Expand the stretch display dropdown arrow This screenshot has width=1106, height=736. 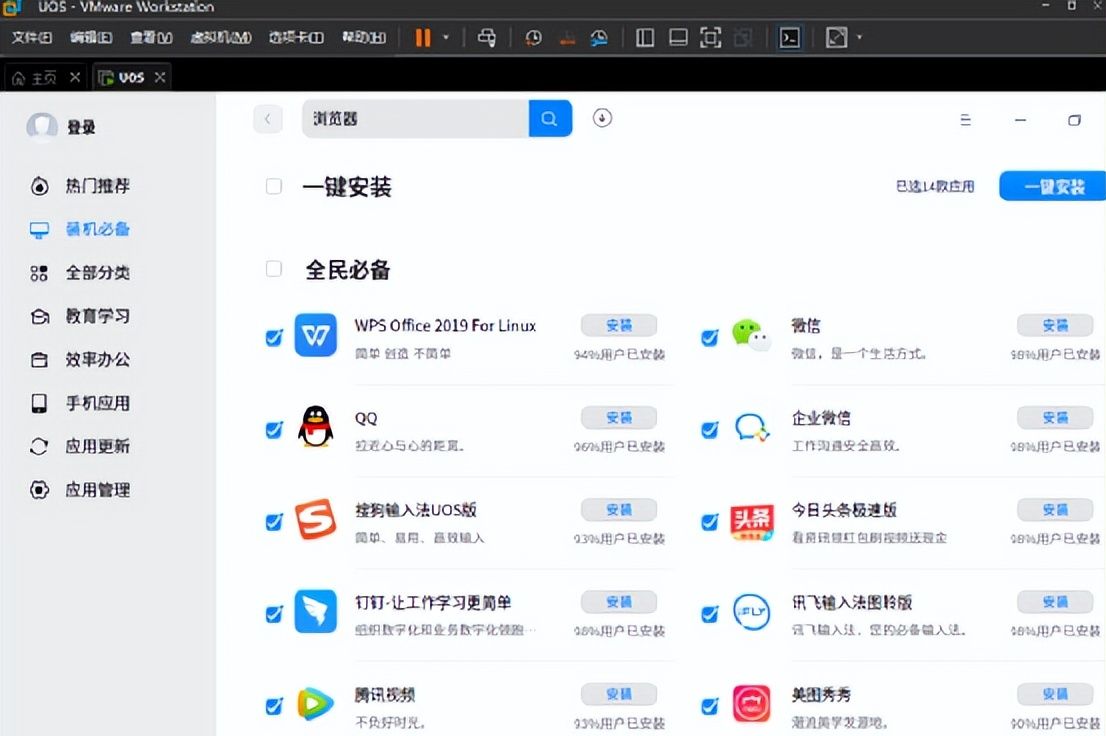(859, 37)
